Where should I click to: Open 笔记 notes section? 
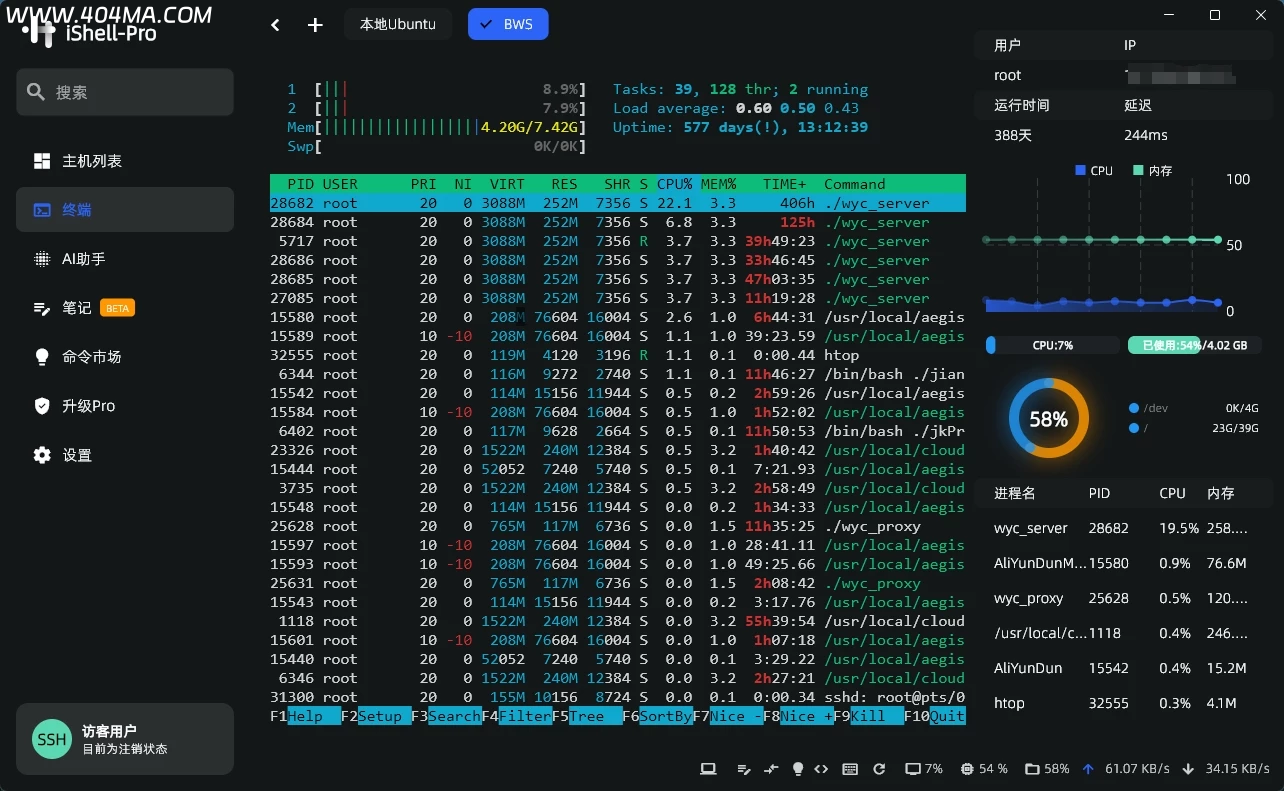pyautogui.click(x=125, y=308)
